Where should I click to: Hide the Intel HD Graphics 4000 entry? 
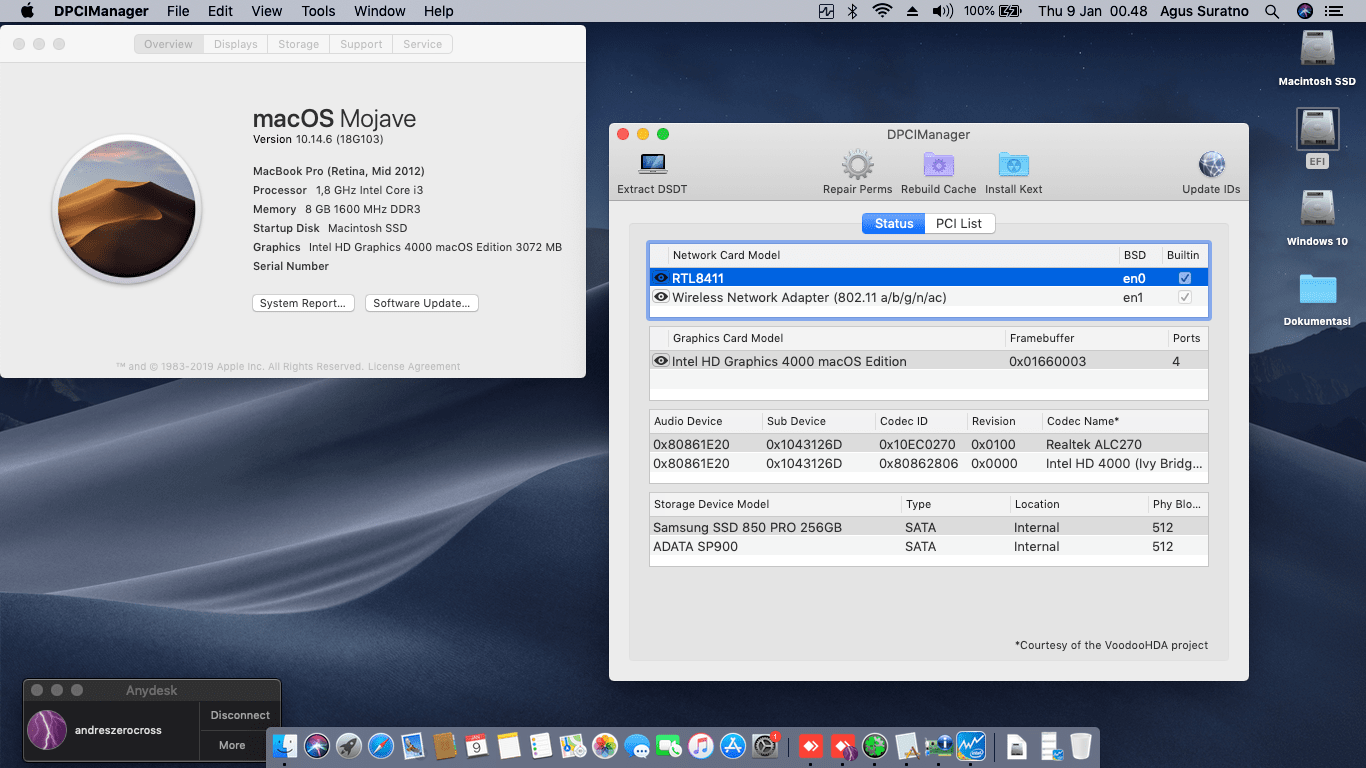pyautogui.click(x=660, y=360)
